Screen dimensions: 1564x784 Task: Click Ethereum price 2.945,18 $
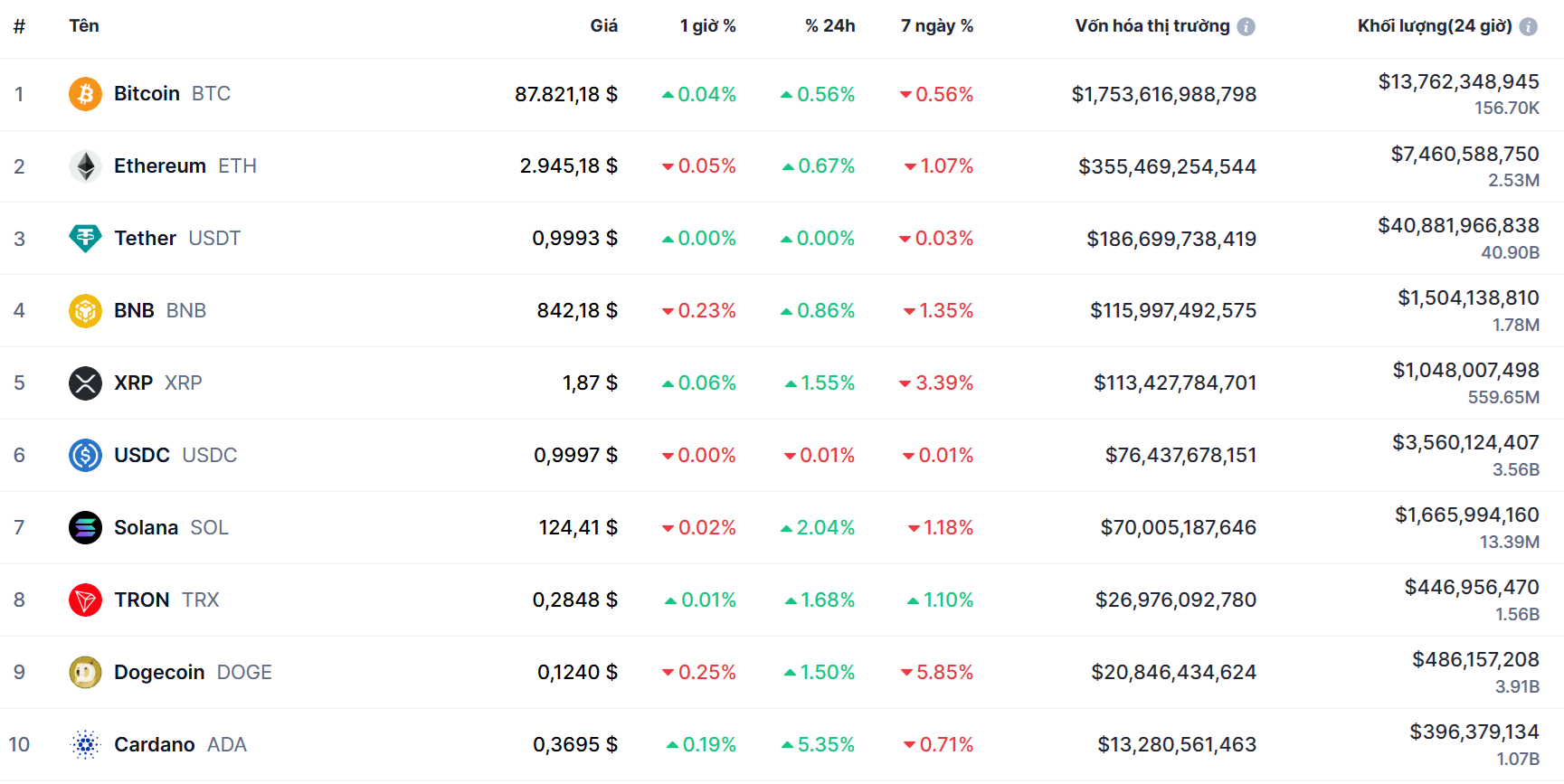tap(569, 166)
